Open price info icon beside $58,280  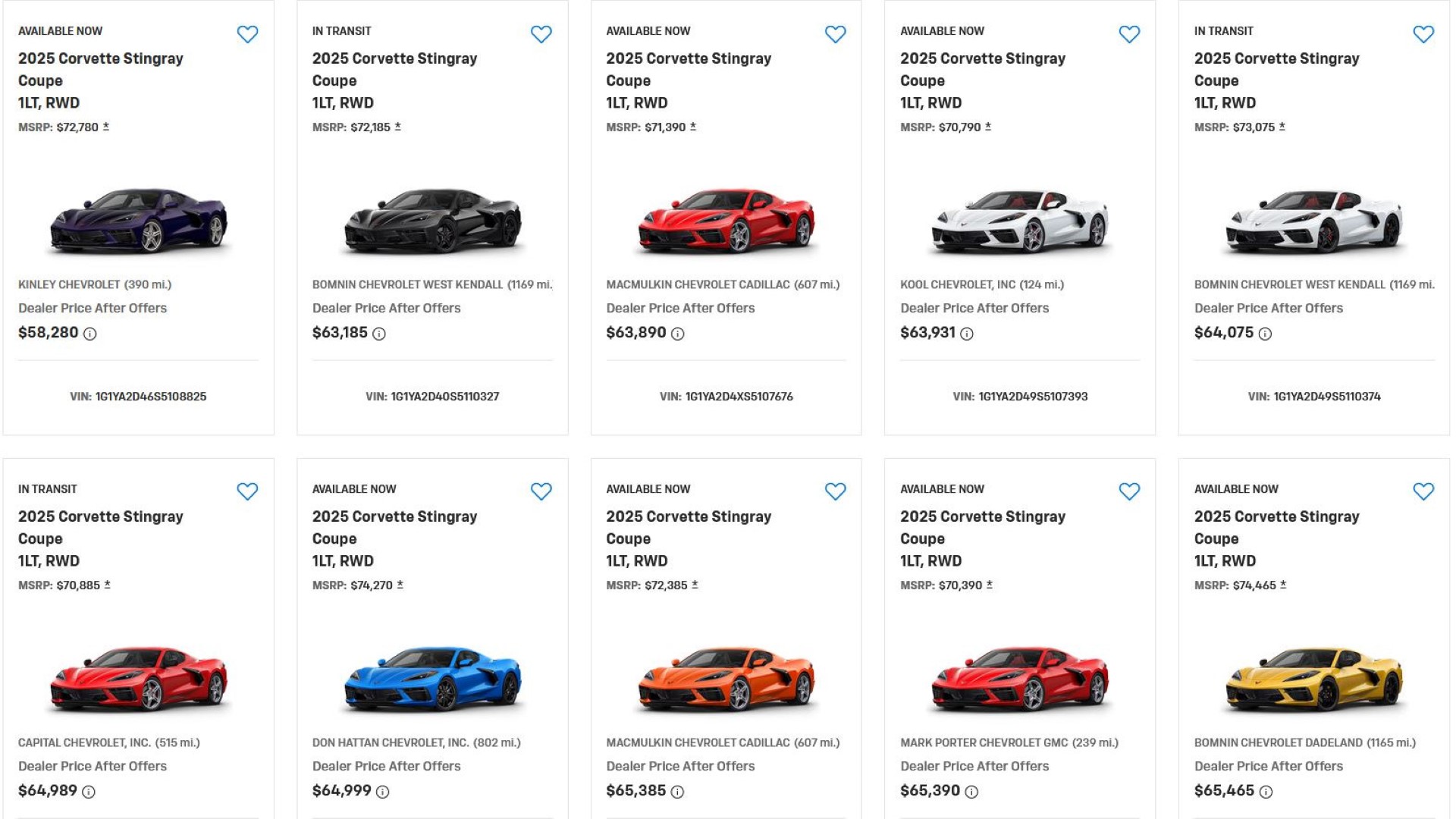click(x=90, y=334)
